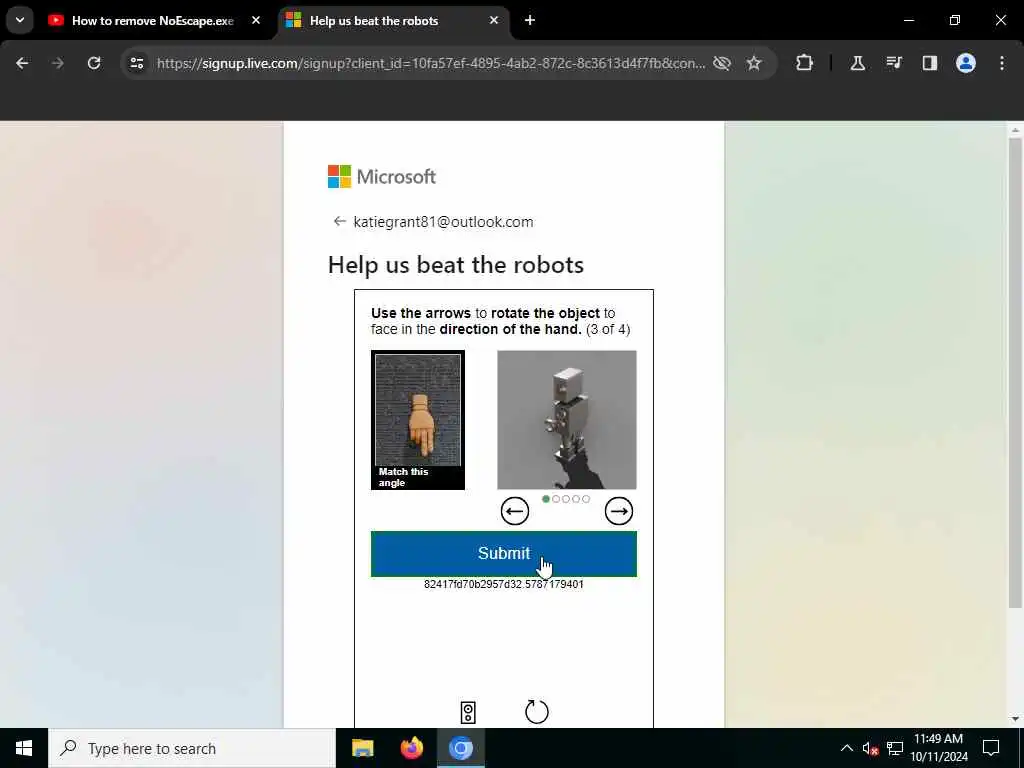Switch to the audio challenge icon
The width and height of the screenshot is (1024, 768).
[468, 712]
